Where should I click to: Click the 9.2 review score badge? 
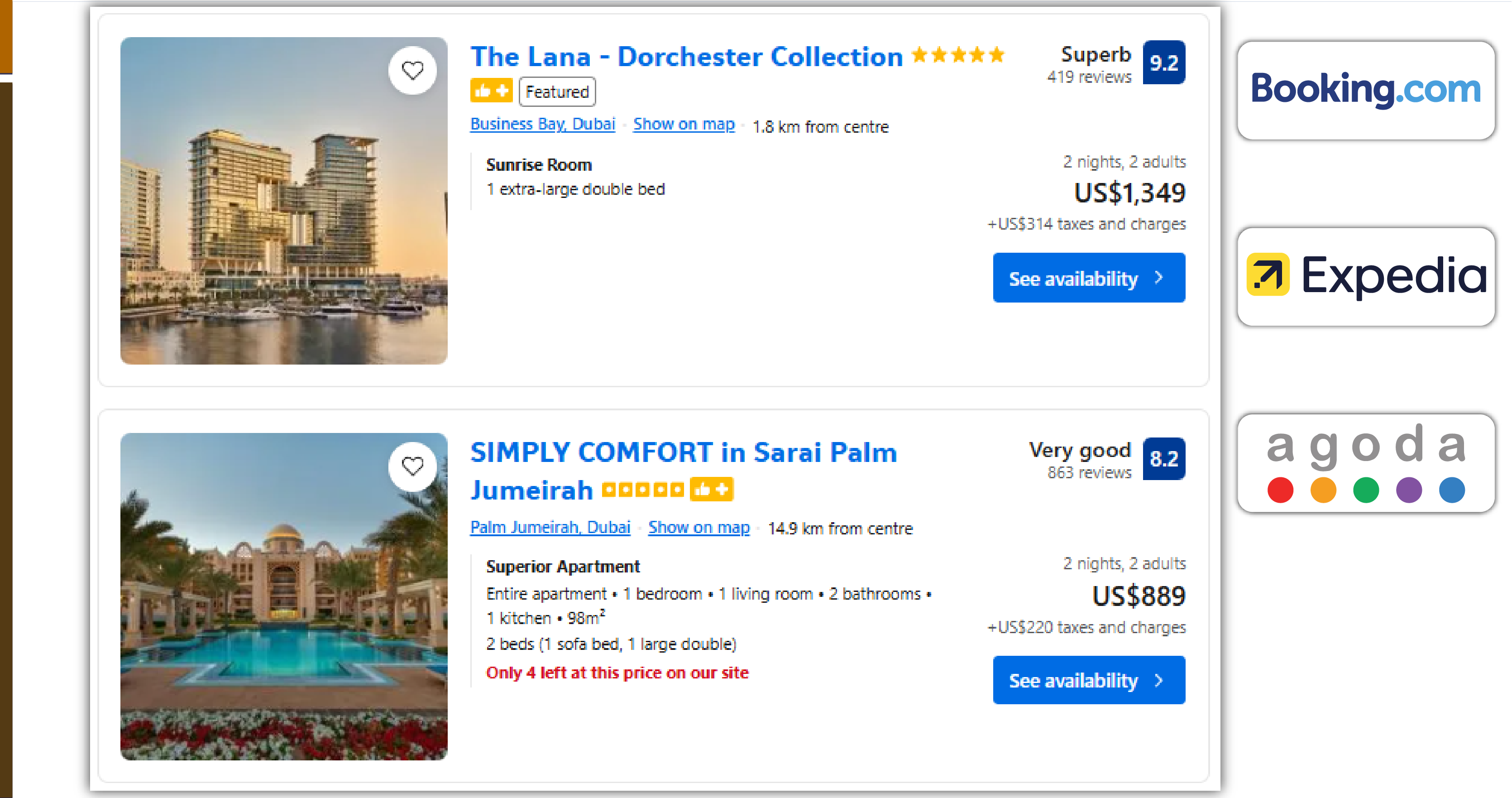click(x=1163, y=62)
